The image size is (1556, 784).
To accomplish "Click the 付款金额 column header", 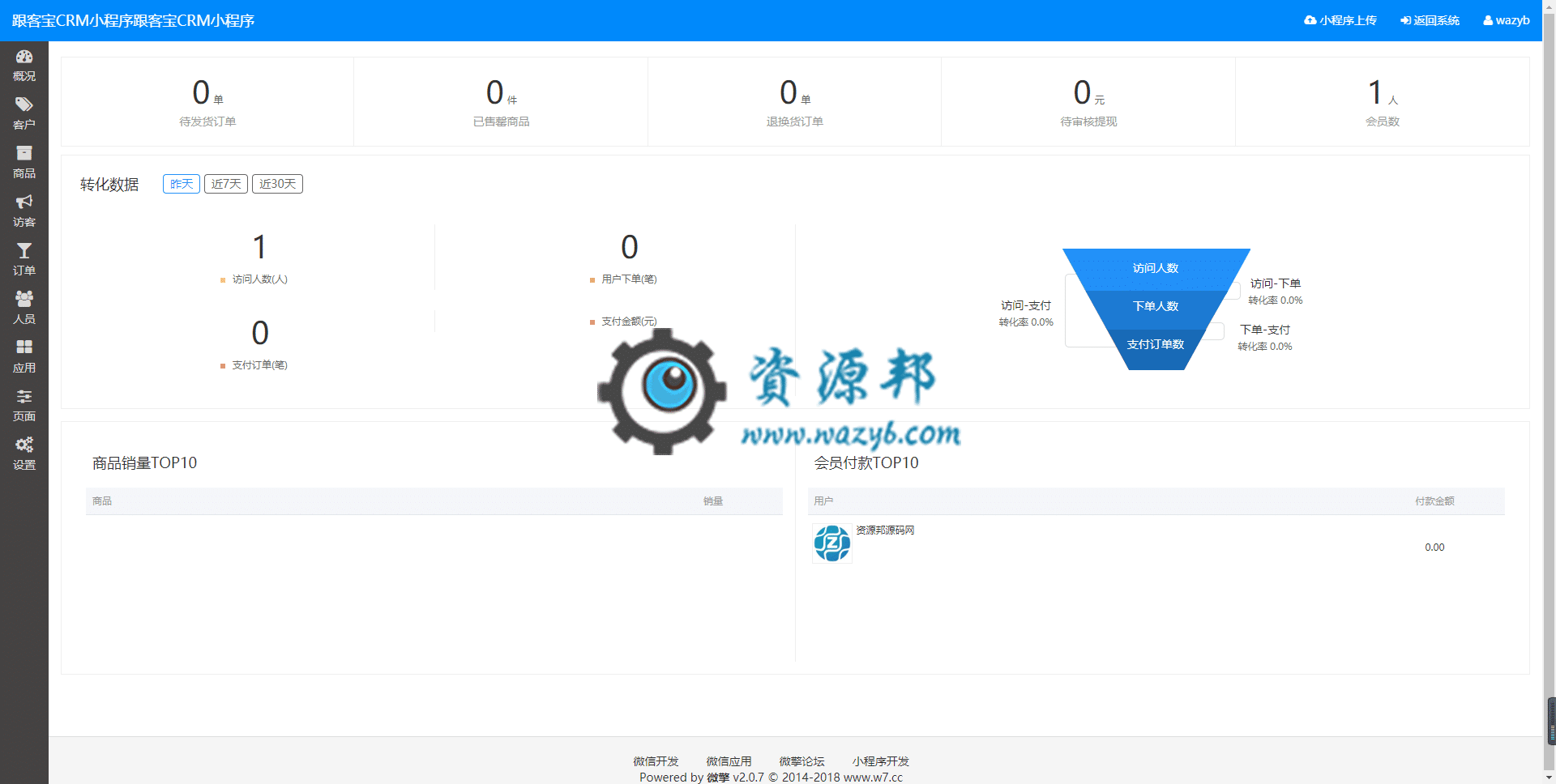I will click(1434, 501).
